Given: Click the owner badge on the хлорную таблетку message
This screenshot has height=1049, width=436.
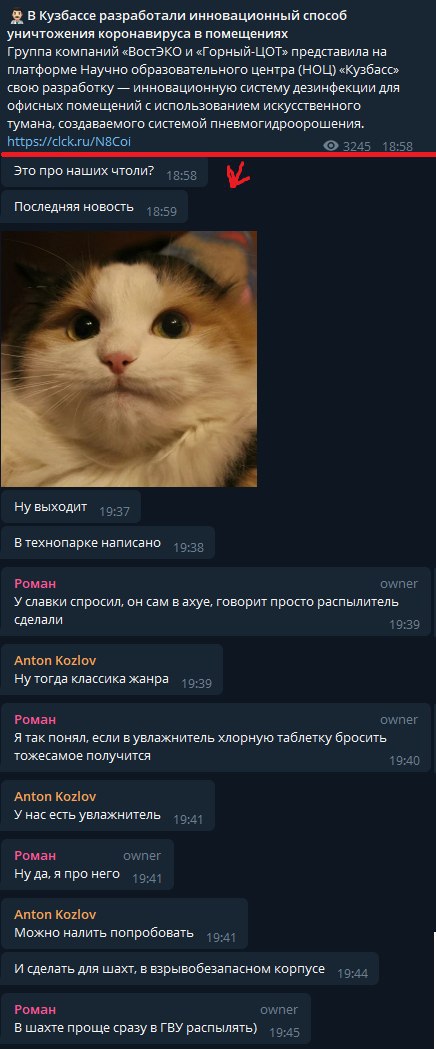Looking at the screenshot, I should (399, 720).
